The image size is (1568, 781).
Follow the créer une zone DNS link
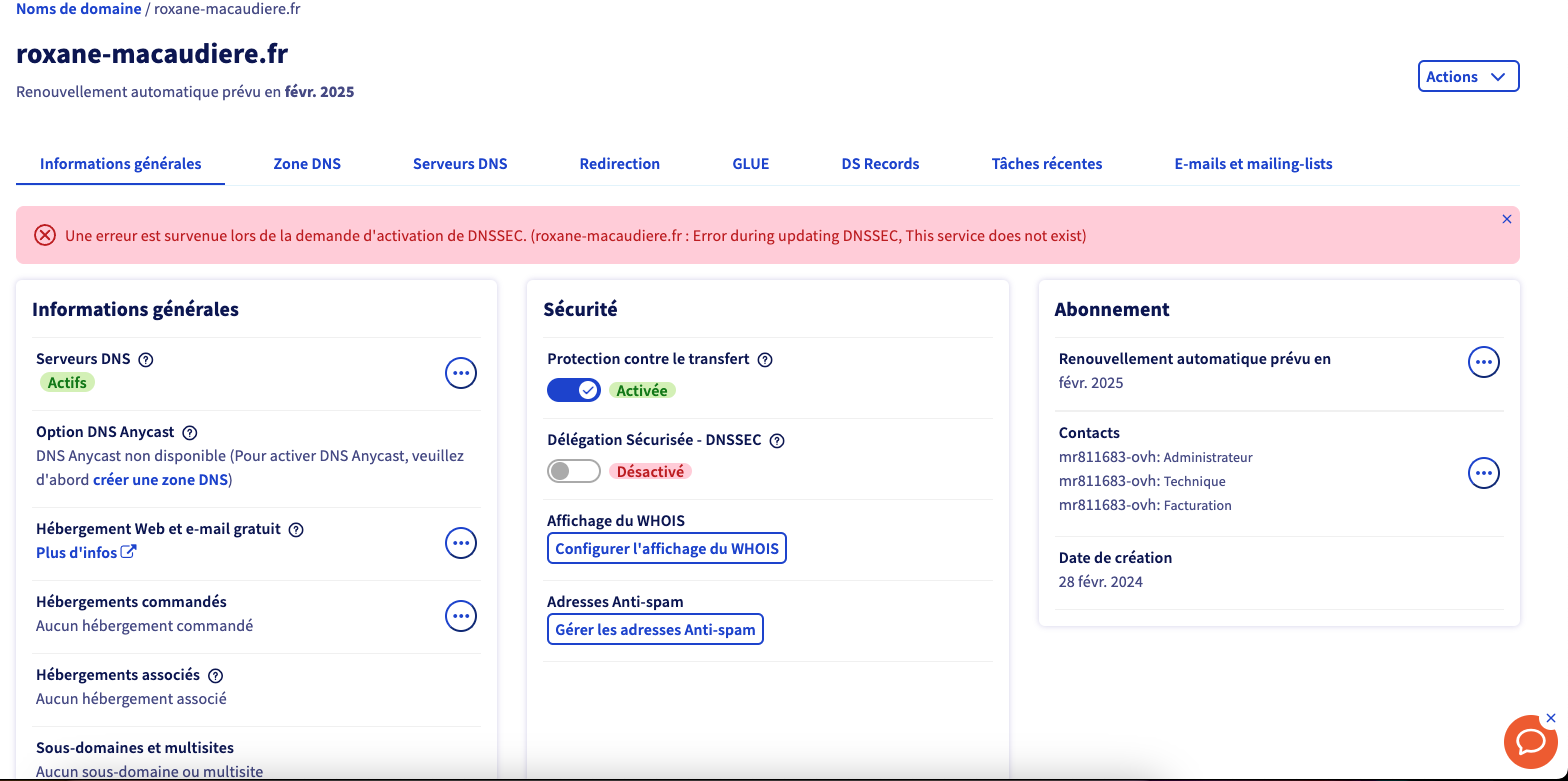[160, 480]
